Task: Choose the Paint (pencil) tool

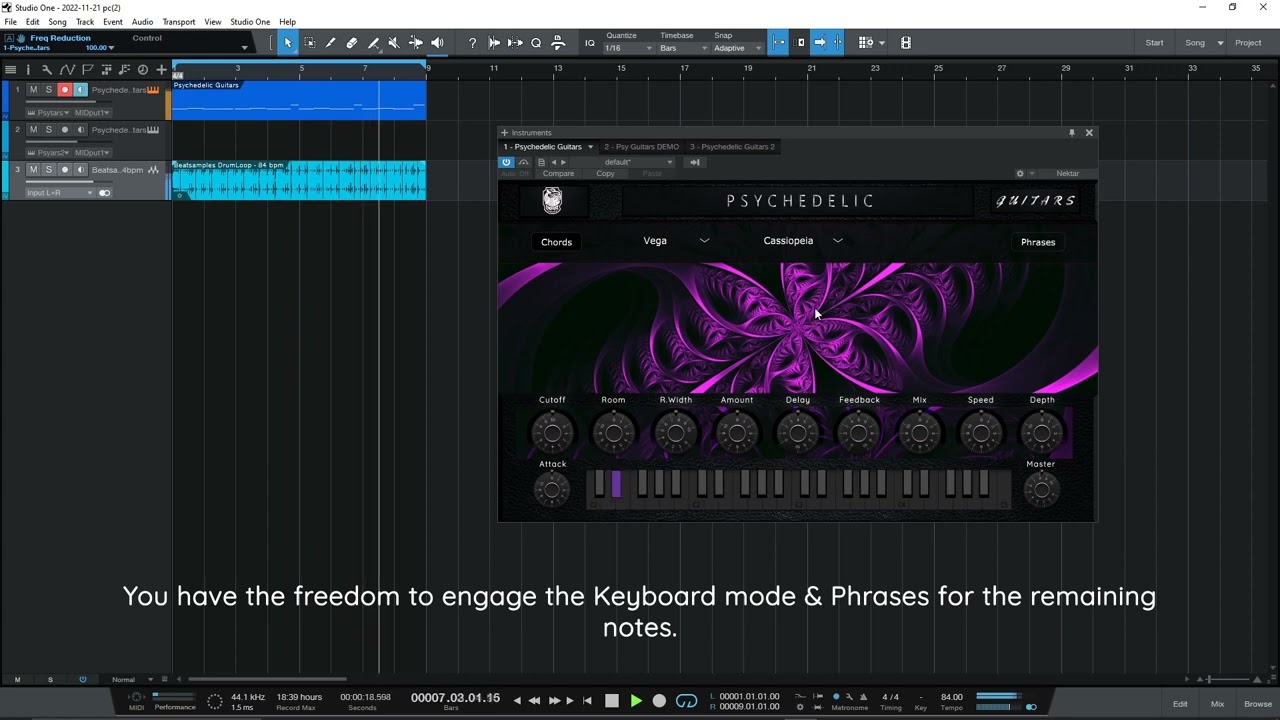Action: 330,43
